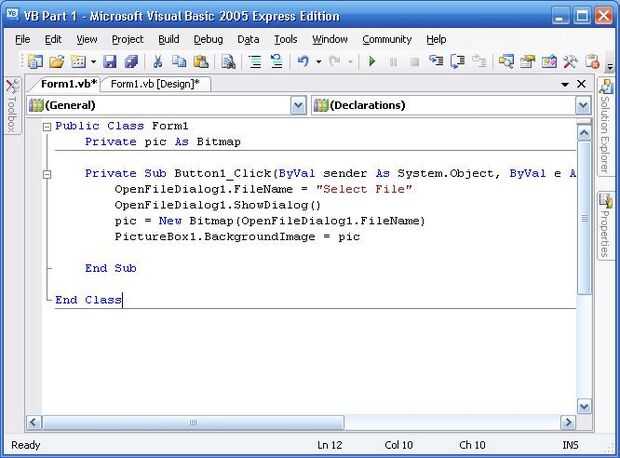Screen dimensions: 620x458
Task: Click the Paste toolbar icon
Action: (x=201, y=62)
